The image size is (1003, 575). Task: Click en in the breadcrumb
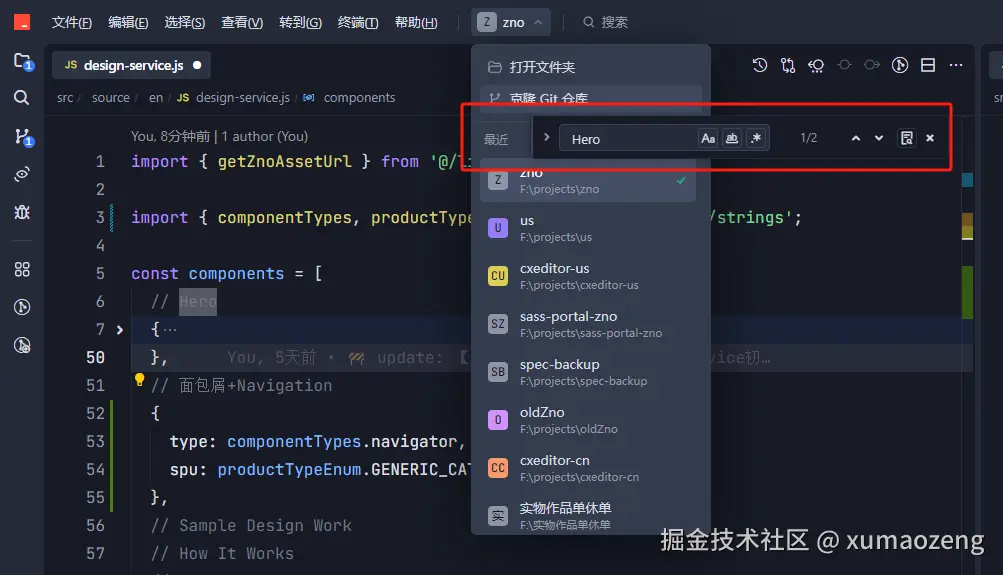(x=156, y=98)
